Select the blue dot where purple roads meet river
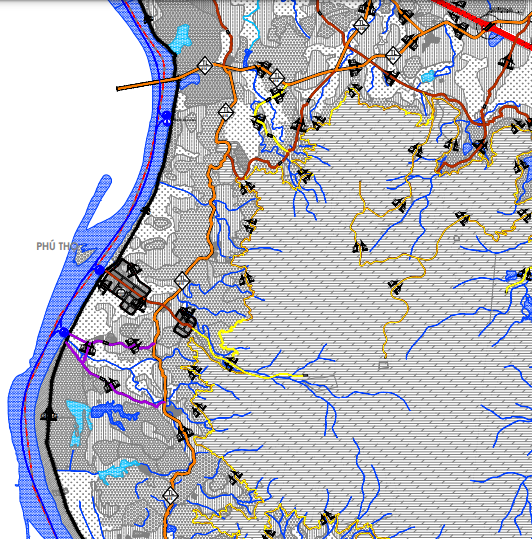532x539 pixels. click(x=64, y=332)
